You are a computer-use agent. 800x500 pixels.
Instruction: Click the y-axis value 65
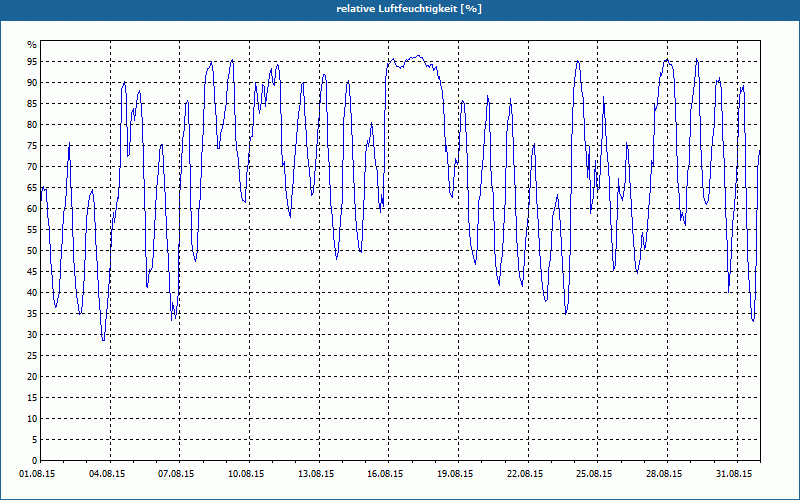(32, 188)
